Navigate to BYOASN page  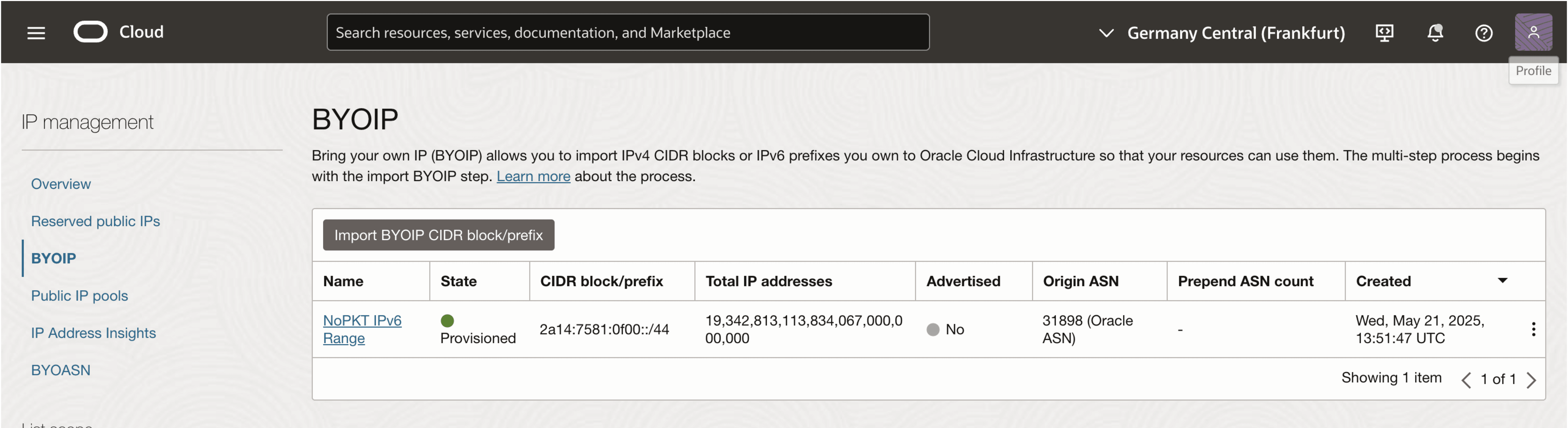point(61,370)
